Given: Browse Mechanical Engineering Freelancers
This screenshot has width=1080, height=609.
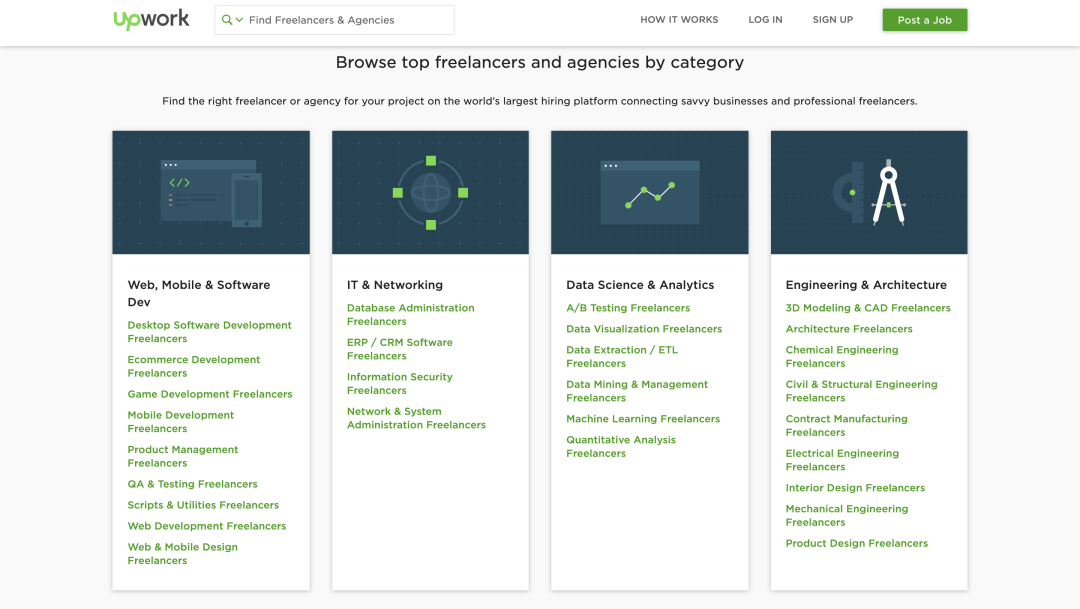Looking at the screenshot, I should (x=847, y=515).
